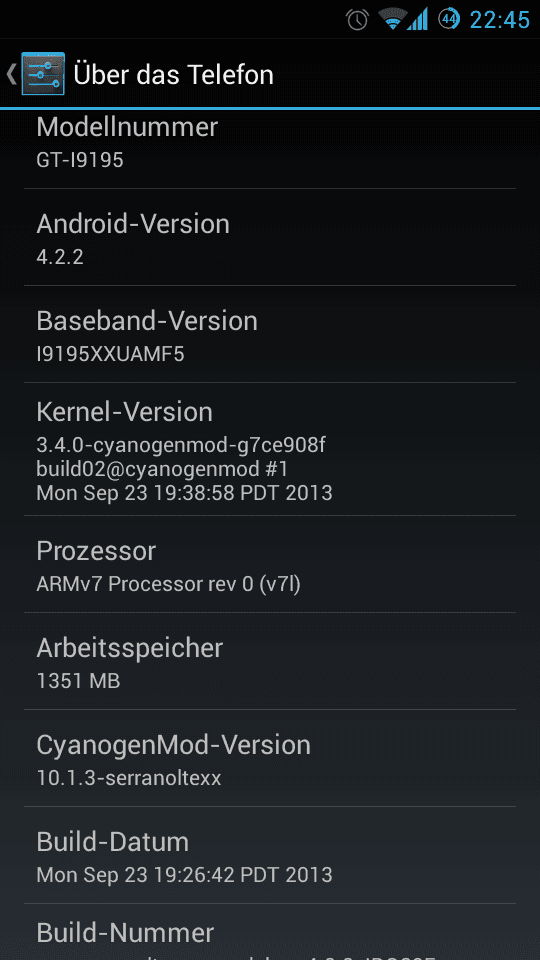The height and width of the screenshot is (960, 540).
Task: Open the Prozessor list item
Action: pos(270,564)
